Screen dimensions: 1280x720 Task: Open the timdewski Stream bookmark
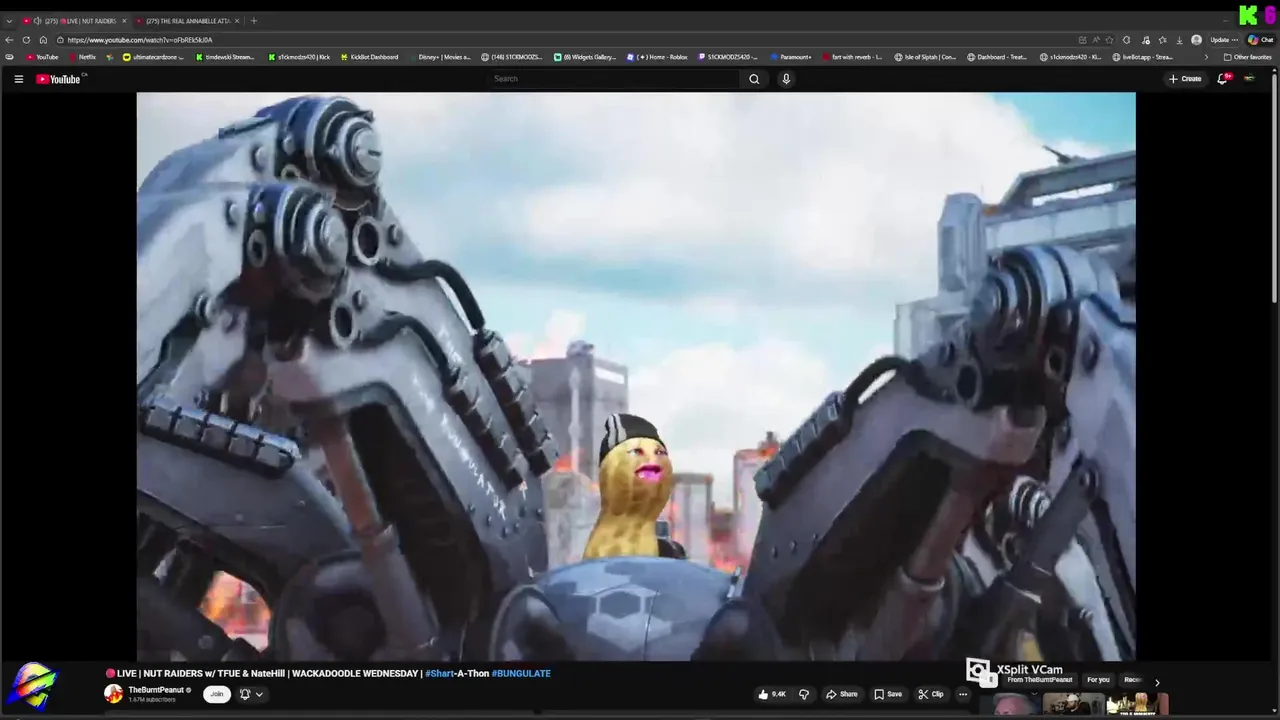pos(224,57)
